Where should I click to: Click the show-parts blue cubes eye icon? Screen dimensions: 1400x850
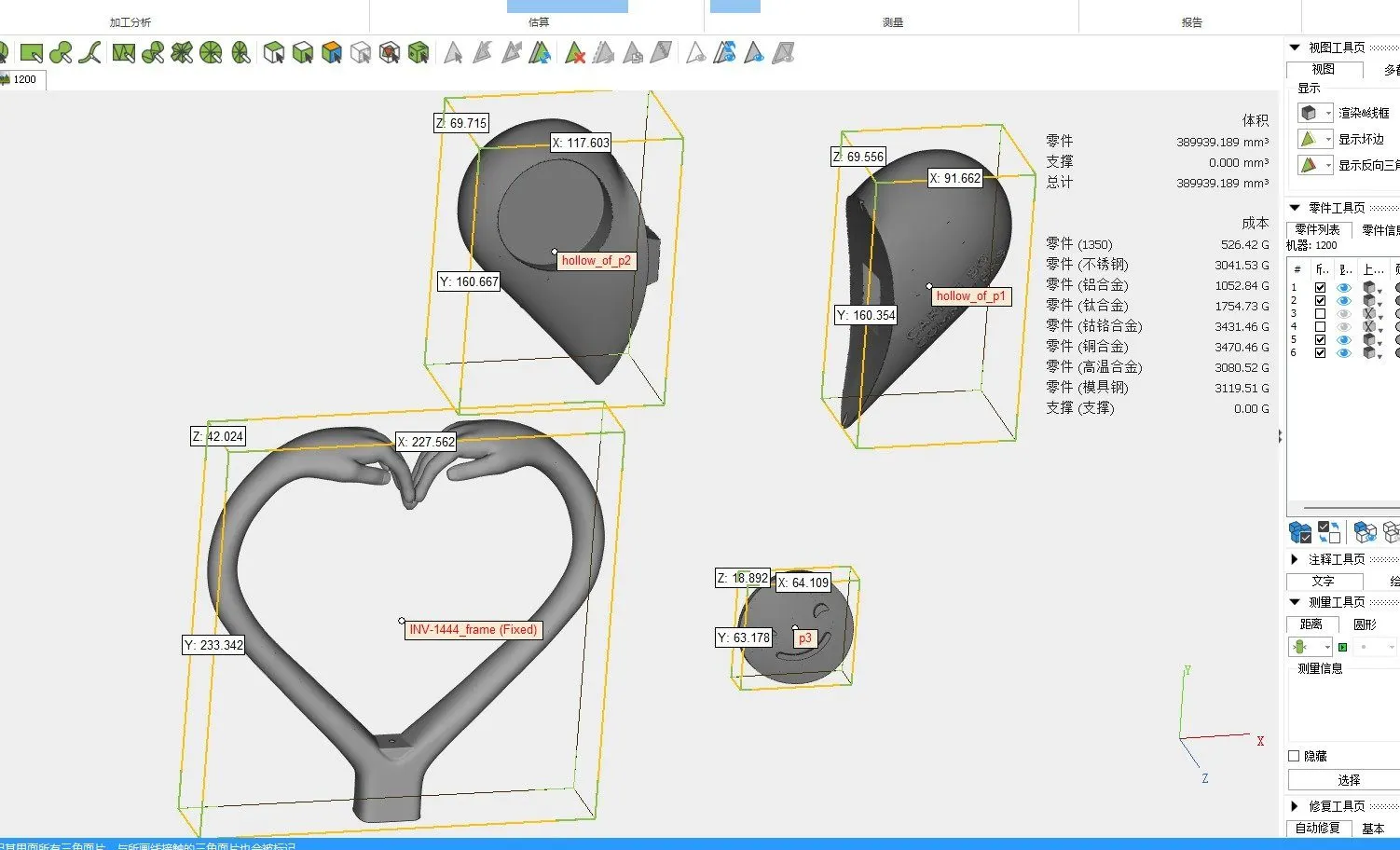tap(1366, 532)
